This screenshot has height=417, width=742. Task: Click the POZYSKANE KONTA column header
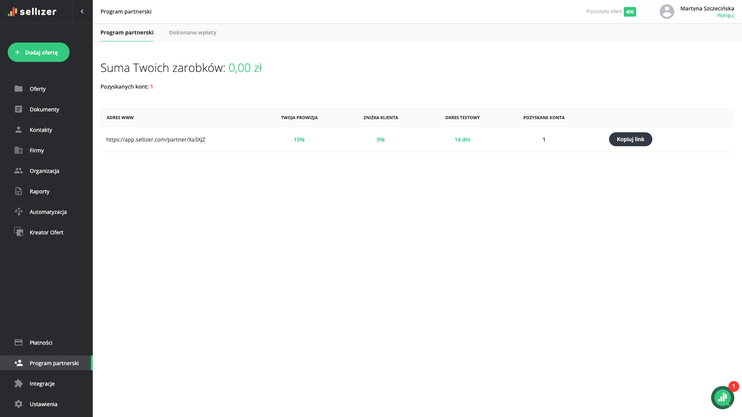(x=544, y=117)
